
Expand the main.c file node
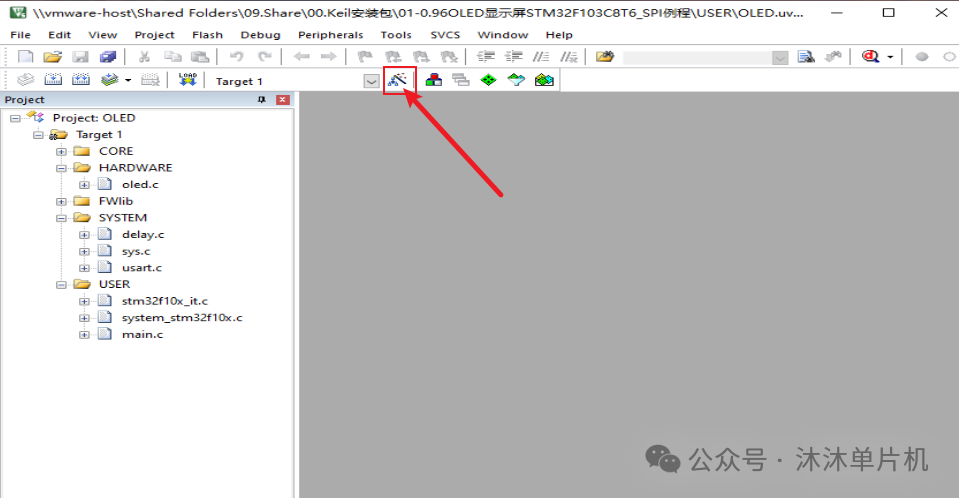[x=84, y=335]
